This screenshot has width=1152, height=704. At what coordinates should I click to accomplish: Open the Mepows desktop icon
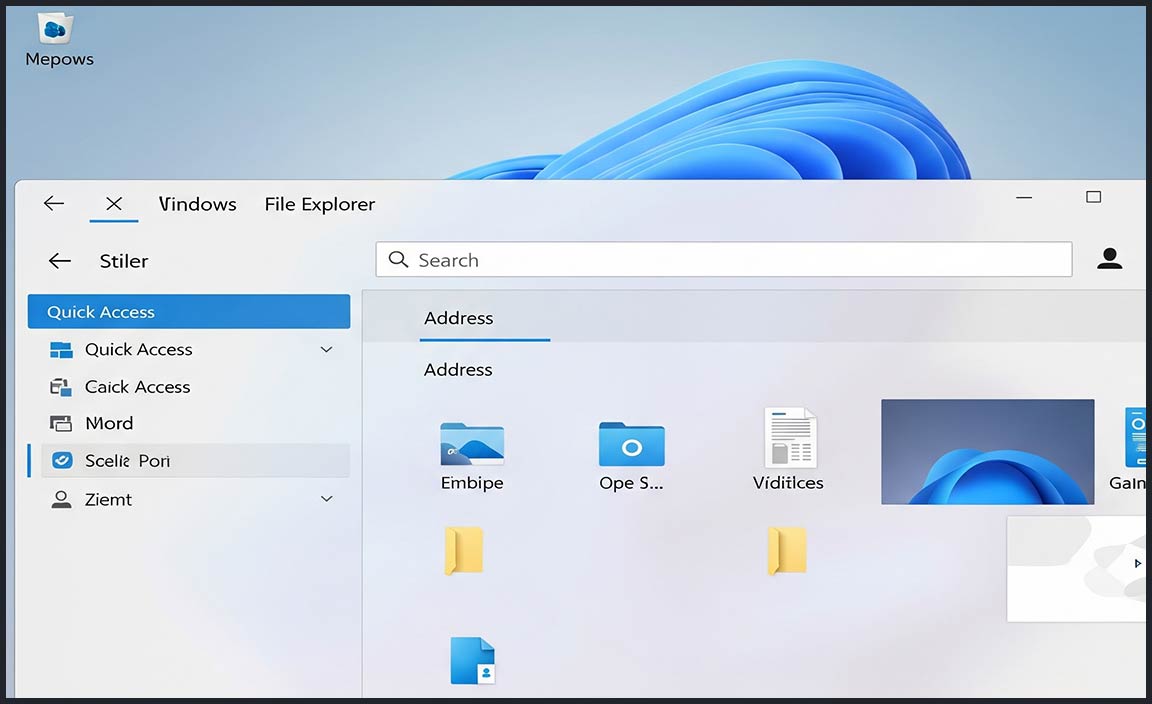point(58,38)
